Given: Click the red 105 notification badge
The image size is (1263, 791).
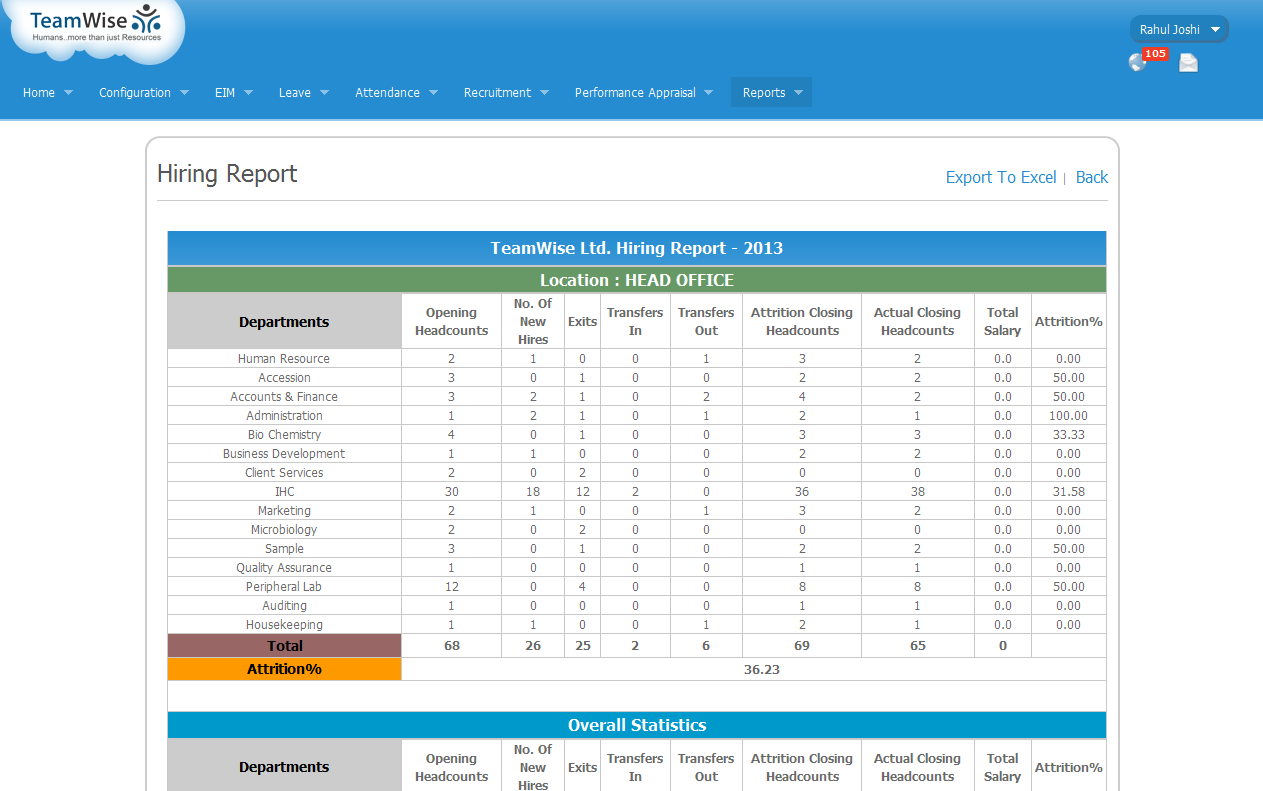Looking at the screenshot, I should point(1155,54).
